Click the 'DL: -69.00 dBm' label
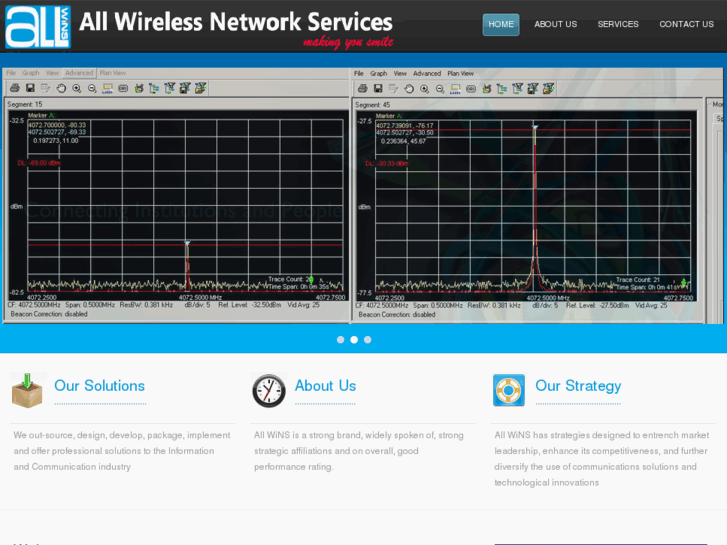Viewport: 727px width, 545px height. pos(39,163)
